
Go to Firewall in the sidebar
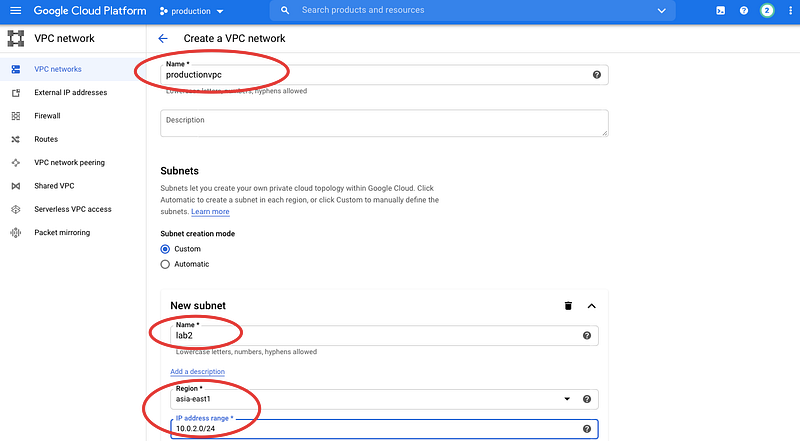click(x=47, y=116)
